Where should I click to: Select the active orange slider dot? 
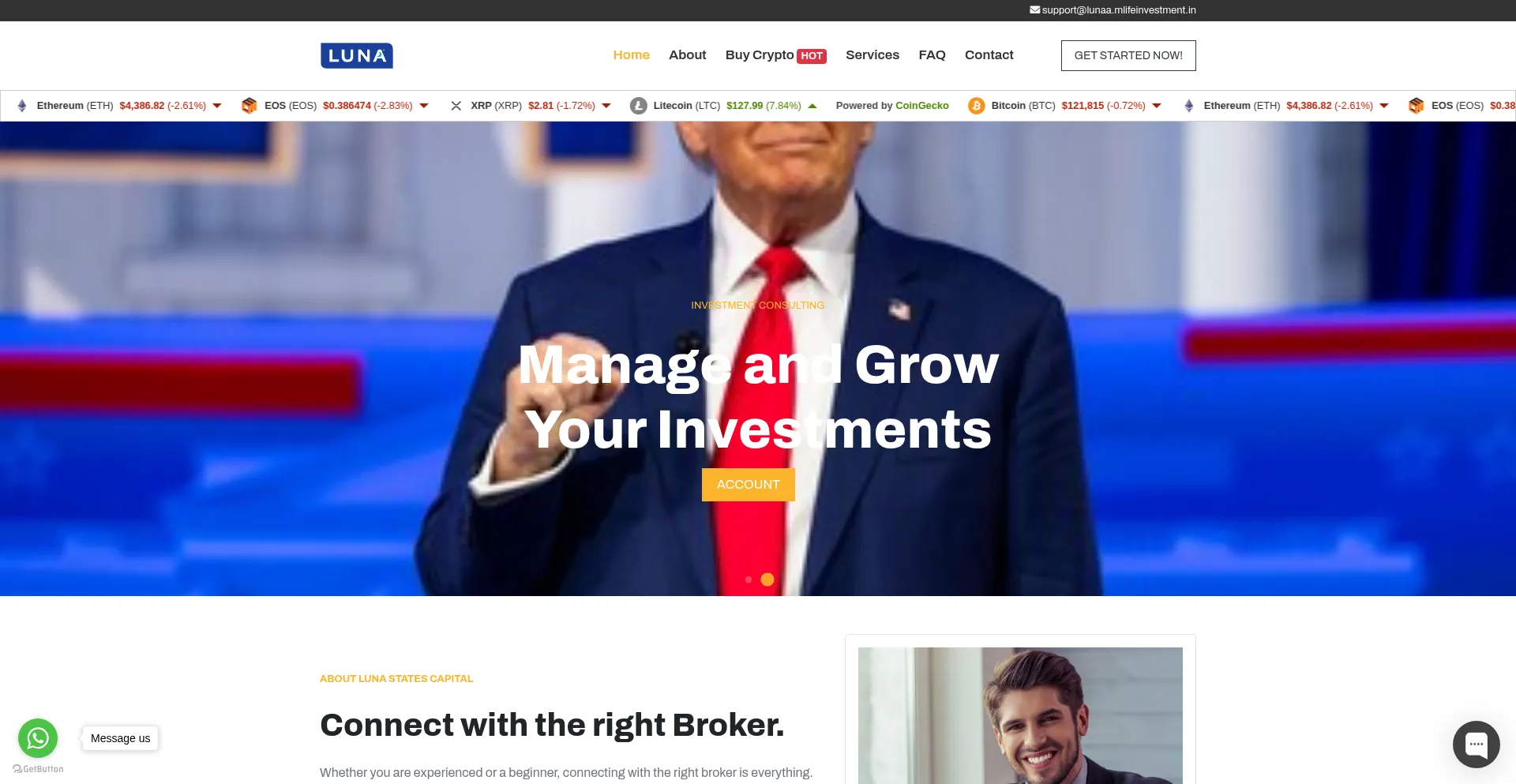(x=767, y=580)
